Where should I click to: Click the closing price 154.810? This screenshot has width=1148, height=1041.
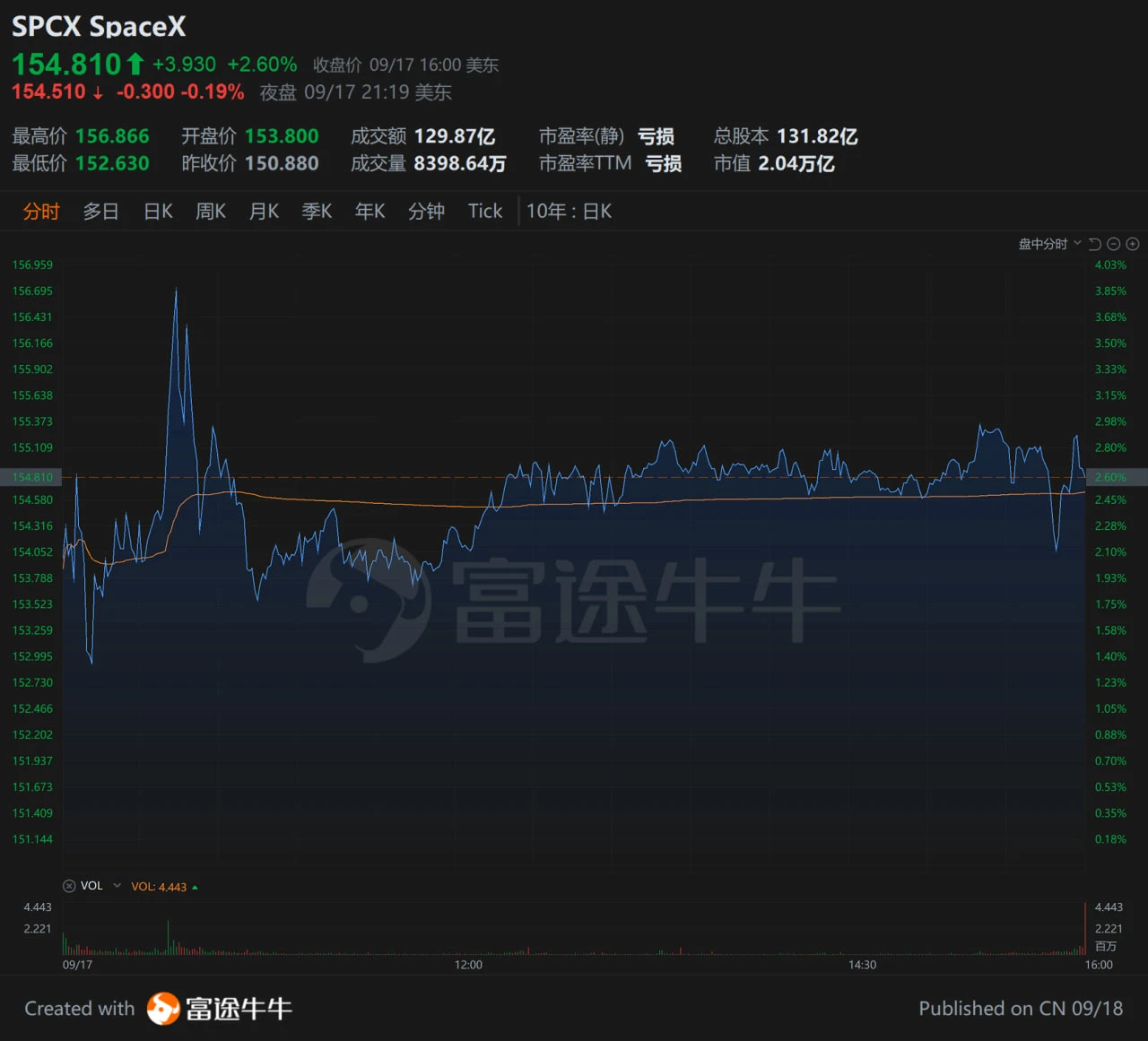(x=66, y=65)
